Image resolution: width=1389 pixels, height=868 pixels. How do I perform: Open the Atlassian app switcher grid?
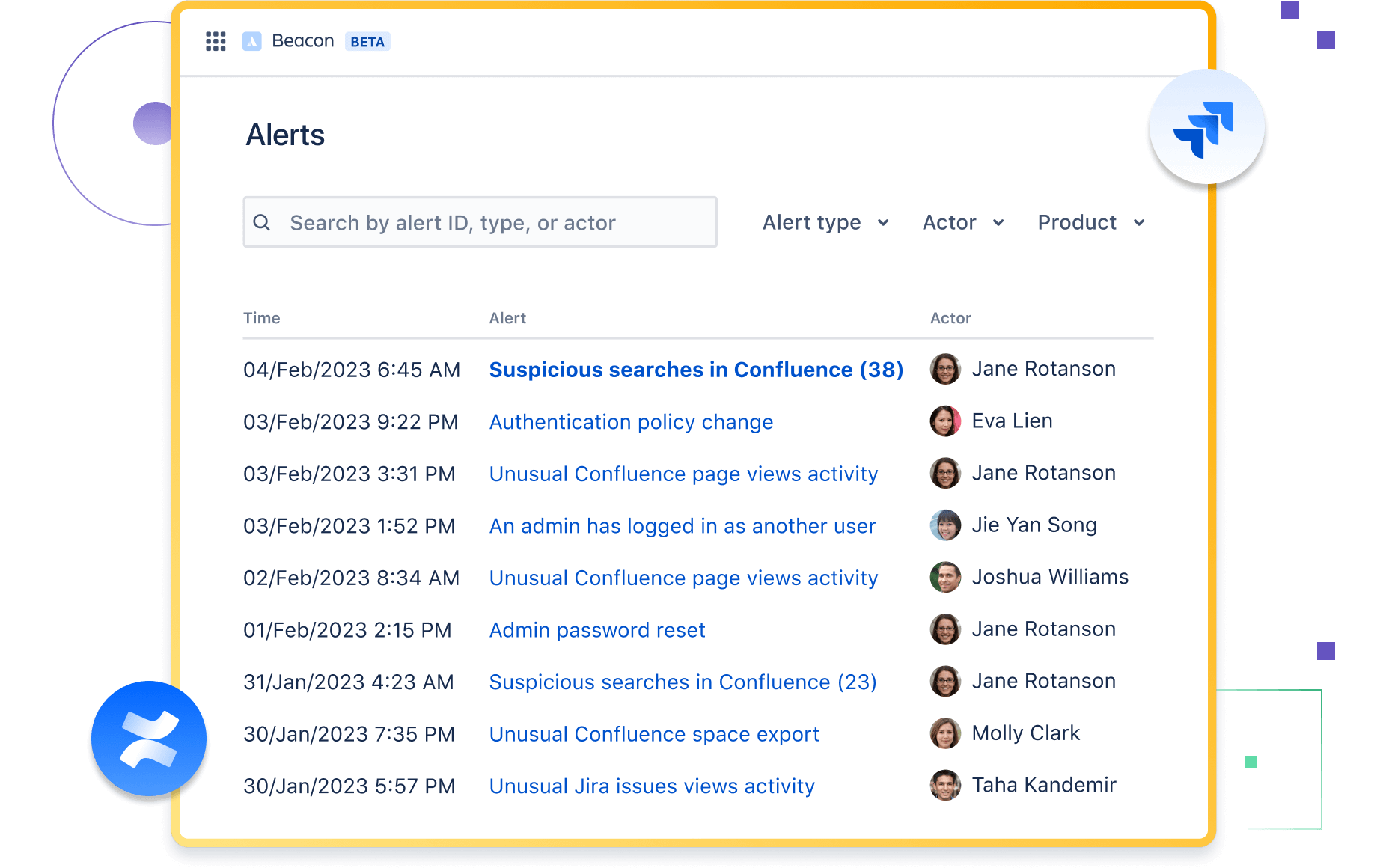coord(216,42)
